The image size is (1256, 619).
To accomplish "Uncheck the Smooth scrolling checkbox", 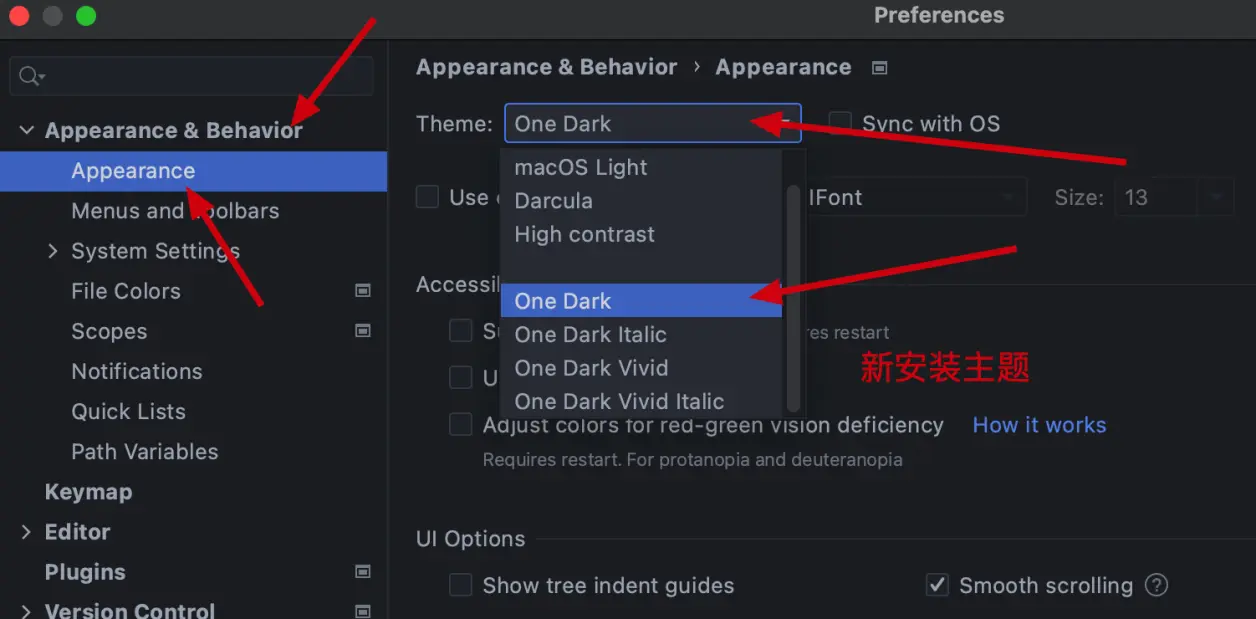I will pyautogui.click(x=937, y=585).
